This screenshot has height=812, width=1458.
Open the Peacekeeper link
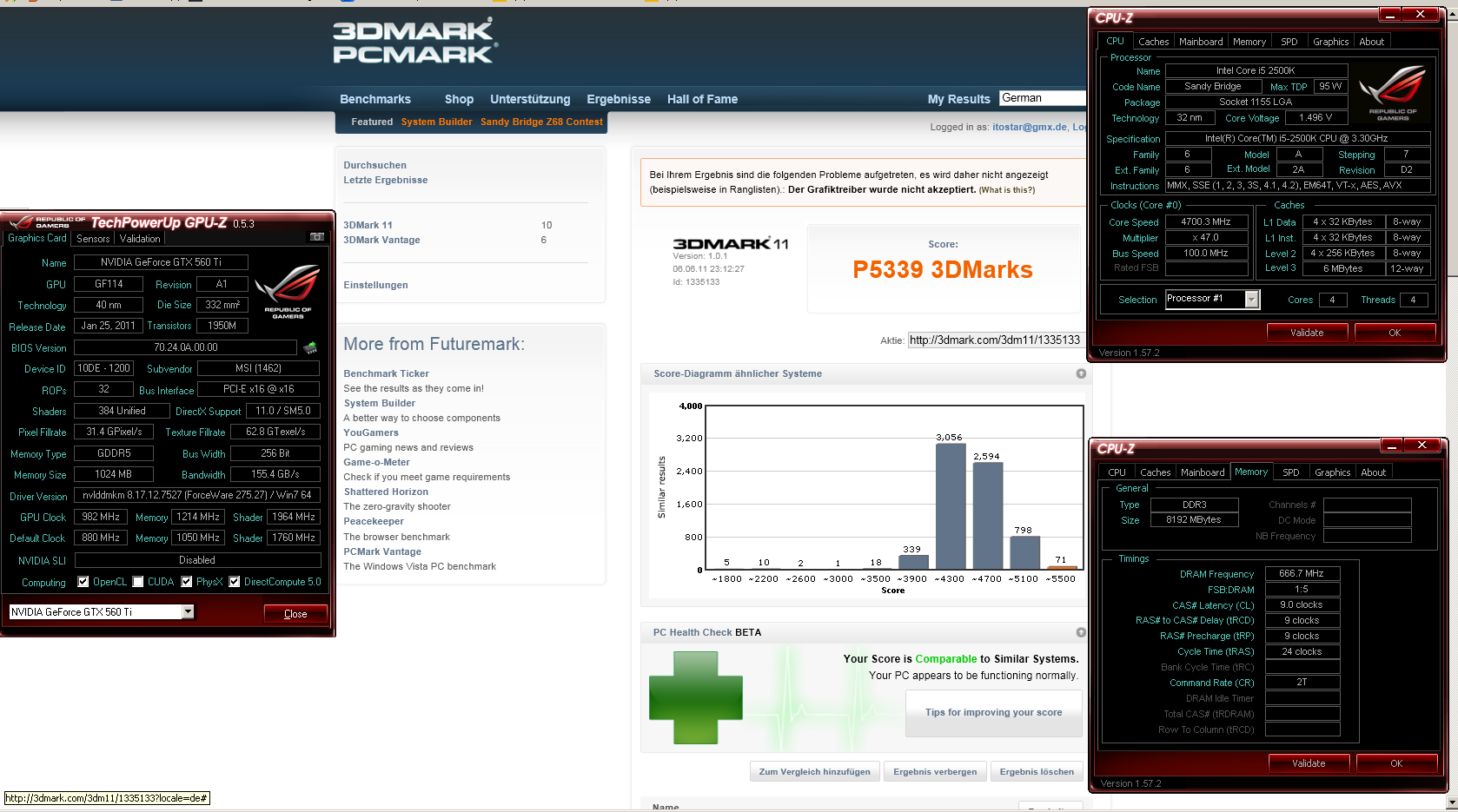pos(374,521)
